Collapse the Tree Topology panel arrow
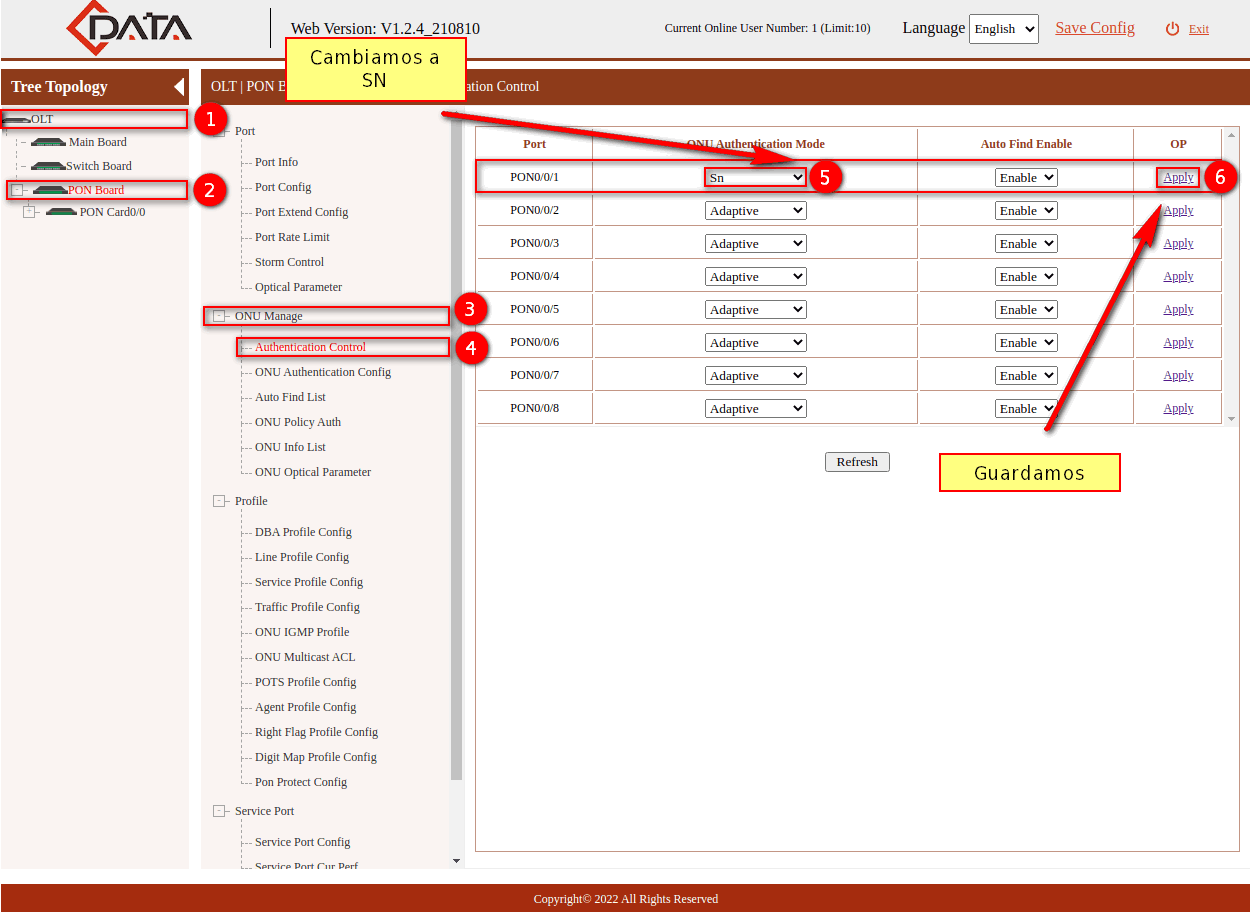Image resolution: width=1250 pixels, height=912 pixels. (x=179, y=87)
